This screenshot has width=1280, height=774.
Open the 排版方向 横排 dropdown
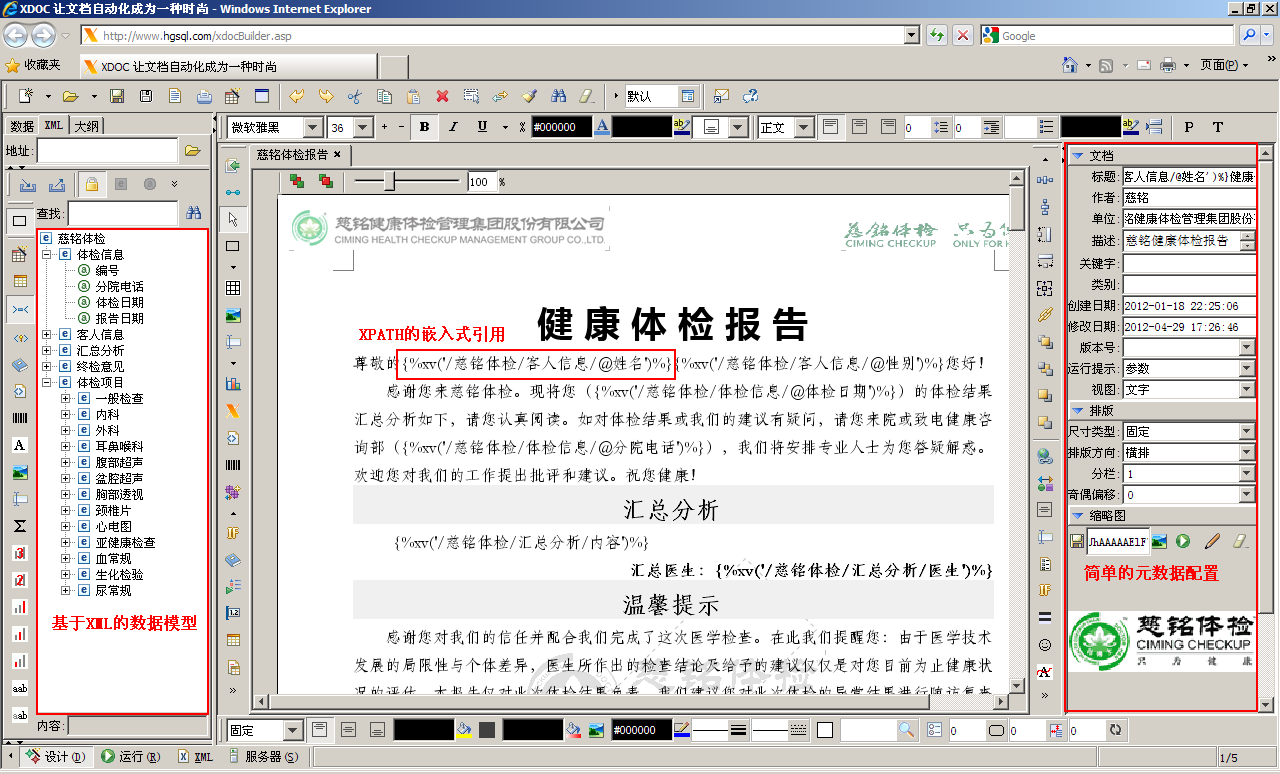point(1247,453)
